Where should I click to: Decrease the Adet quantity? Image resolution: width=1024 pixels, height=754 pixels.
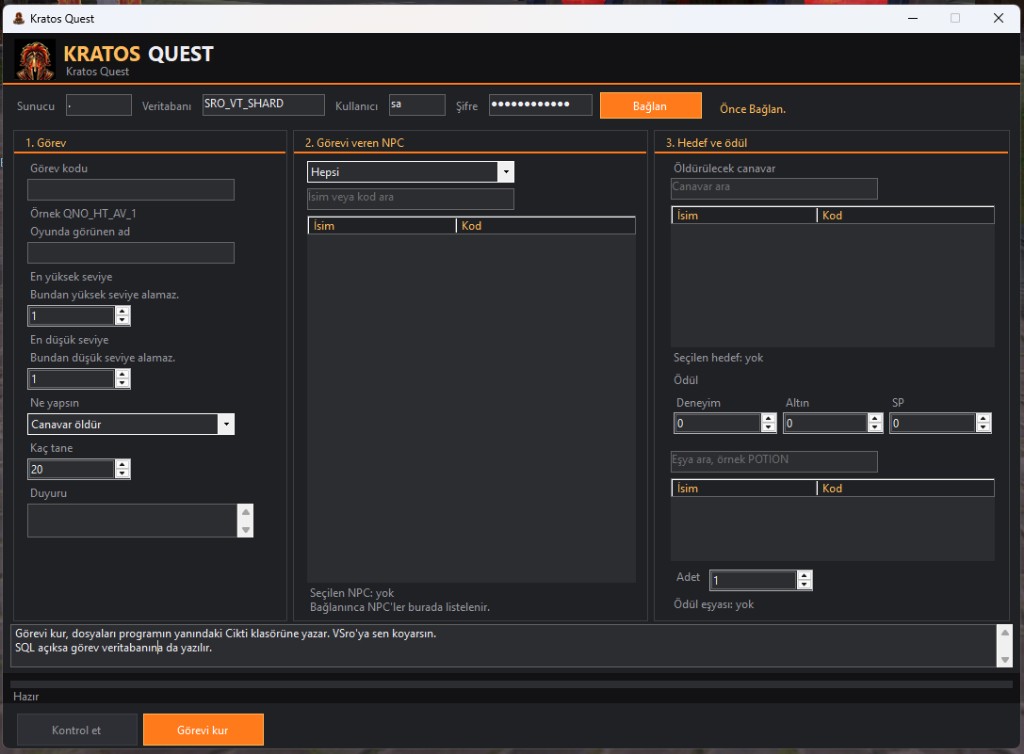(x=805, y=584)
